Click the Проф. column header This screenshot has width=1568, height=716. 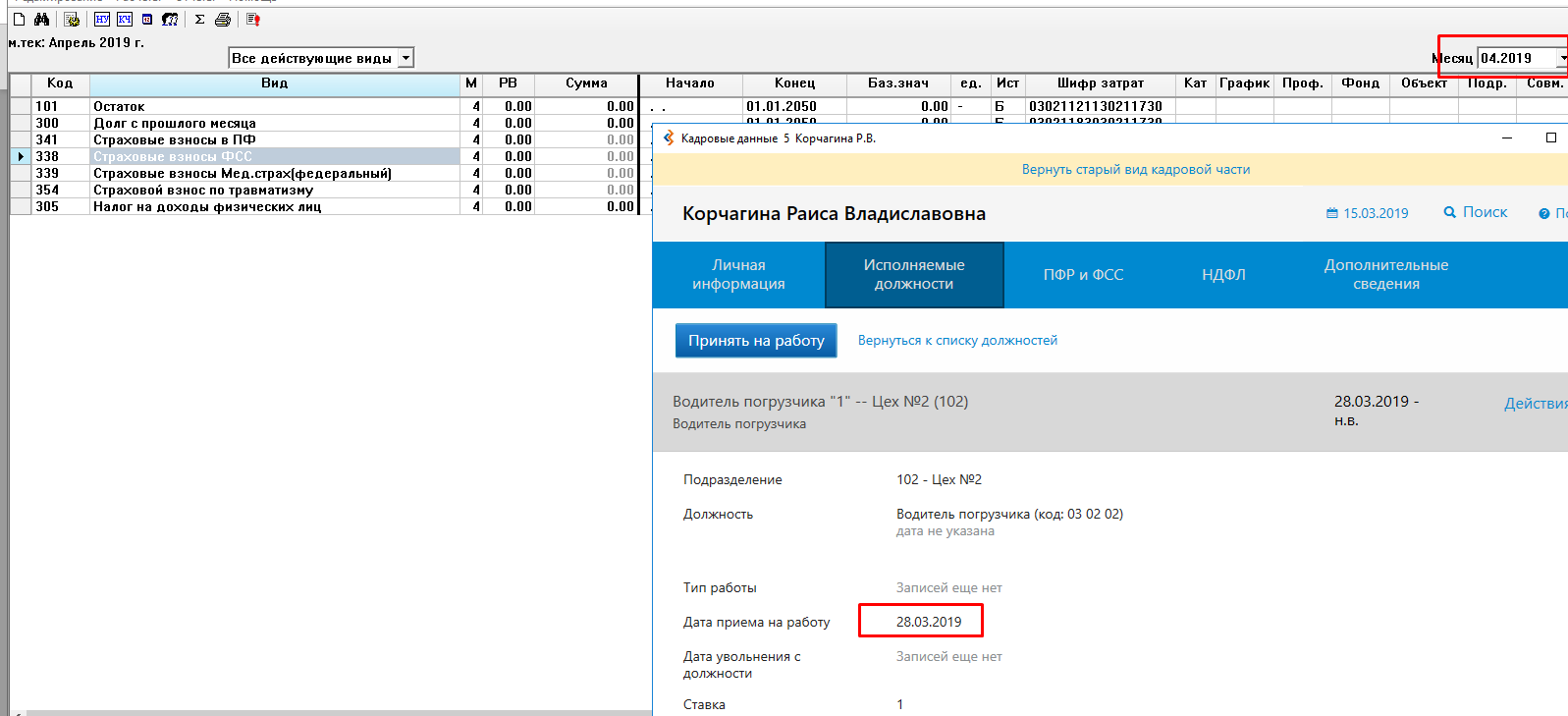[x=1303, y=83]
